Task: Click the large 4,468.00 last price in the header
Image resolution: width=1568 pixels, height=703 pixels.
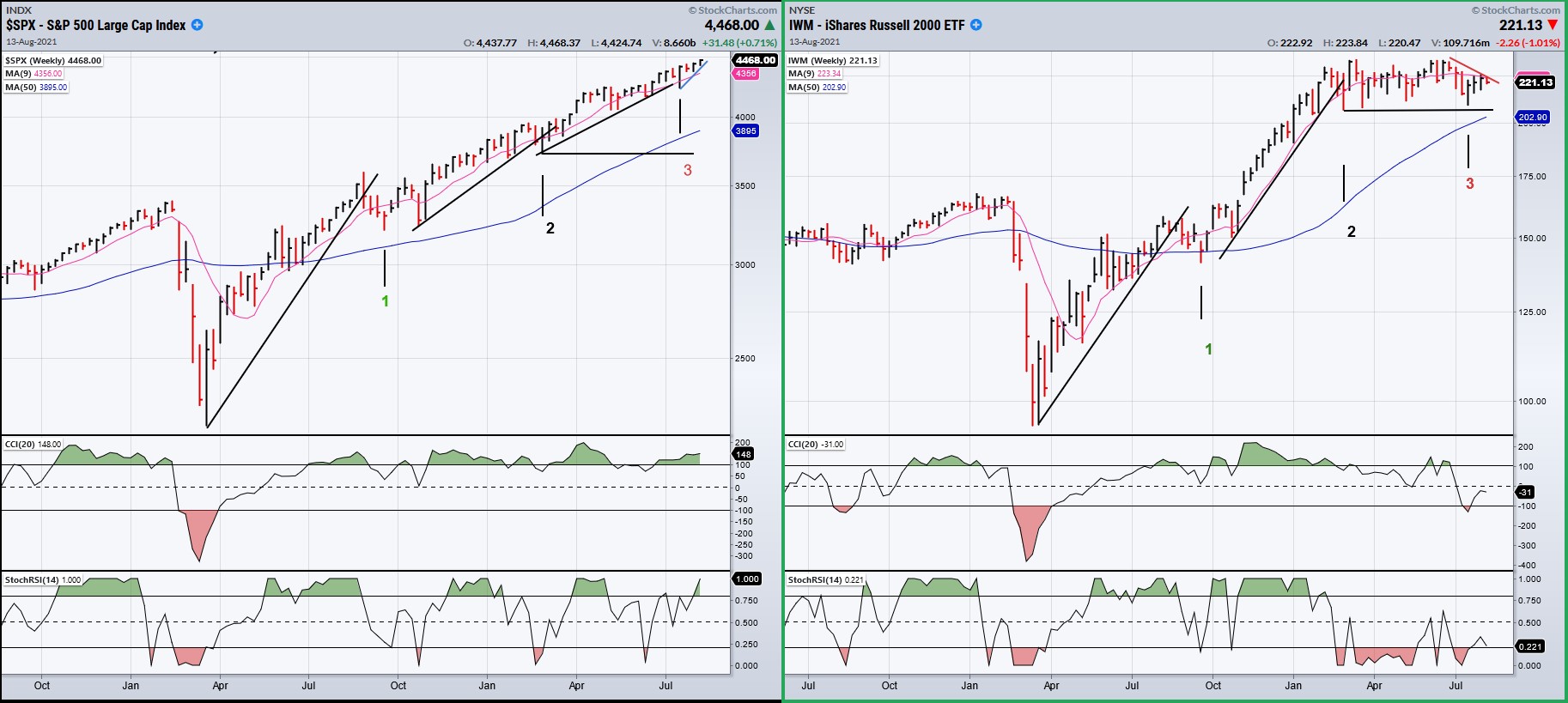Action: coord(732,25)
